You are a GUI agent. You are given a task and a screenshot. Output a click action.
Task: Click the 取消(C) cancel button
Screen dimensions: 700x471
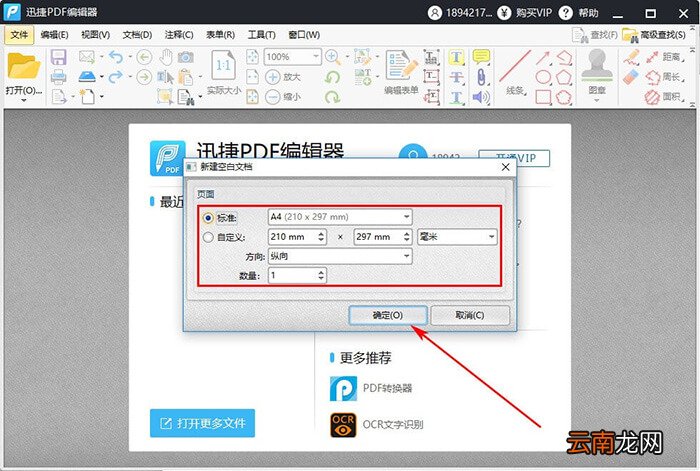pos(470,315)
